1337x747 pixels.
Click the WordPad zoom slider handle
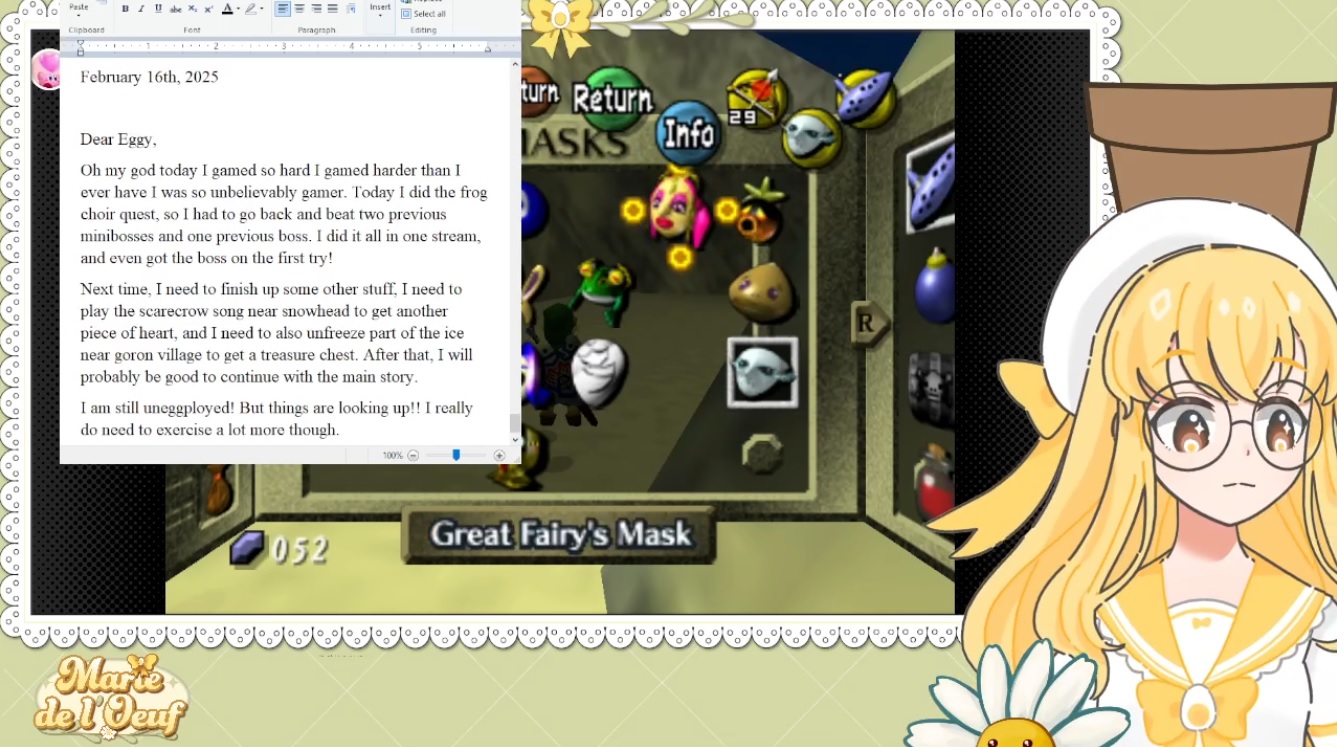[x=456, y=455]
